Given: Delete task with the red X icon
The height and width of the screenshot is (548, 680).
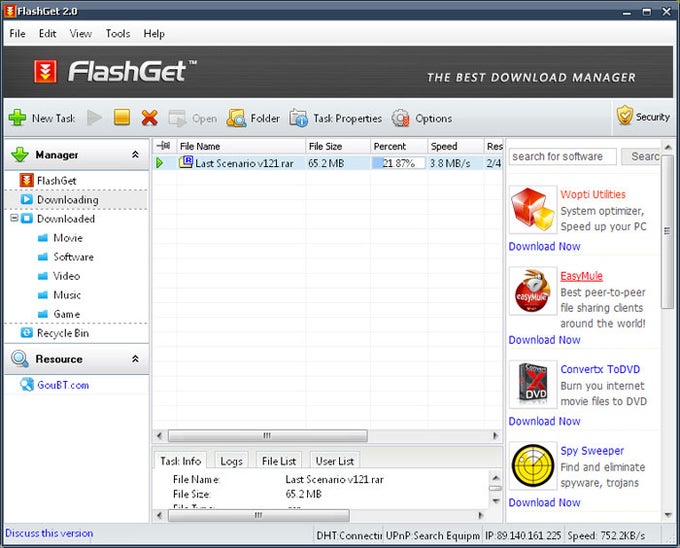Looking at the screenshot, I should click(x=150, y=118).
